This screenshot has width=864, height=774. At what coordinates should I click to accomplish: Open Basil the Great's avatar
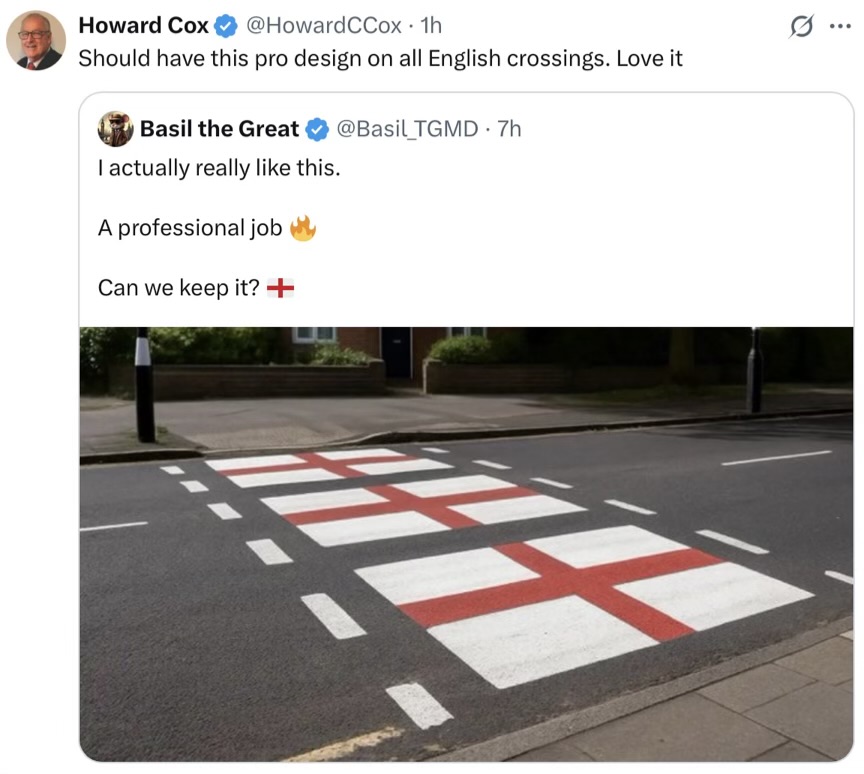tap(115, 129)
